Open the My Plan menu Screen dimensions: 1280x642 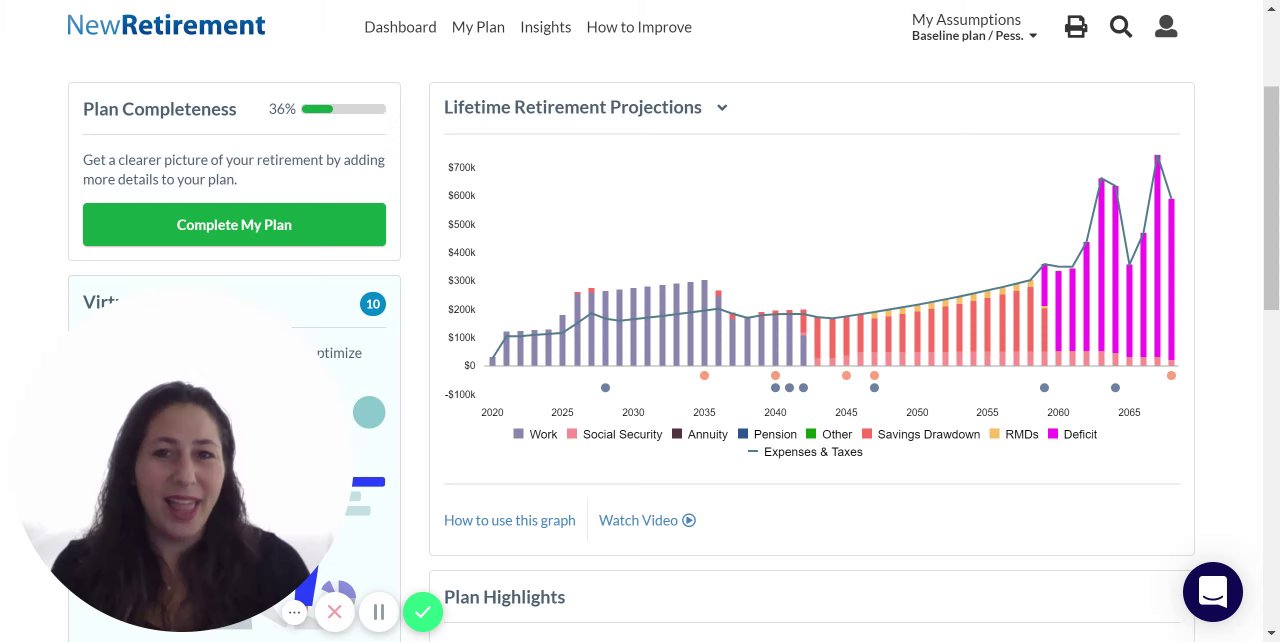pyautogui.click(x=478, y=27)
